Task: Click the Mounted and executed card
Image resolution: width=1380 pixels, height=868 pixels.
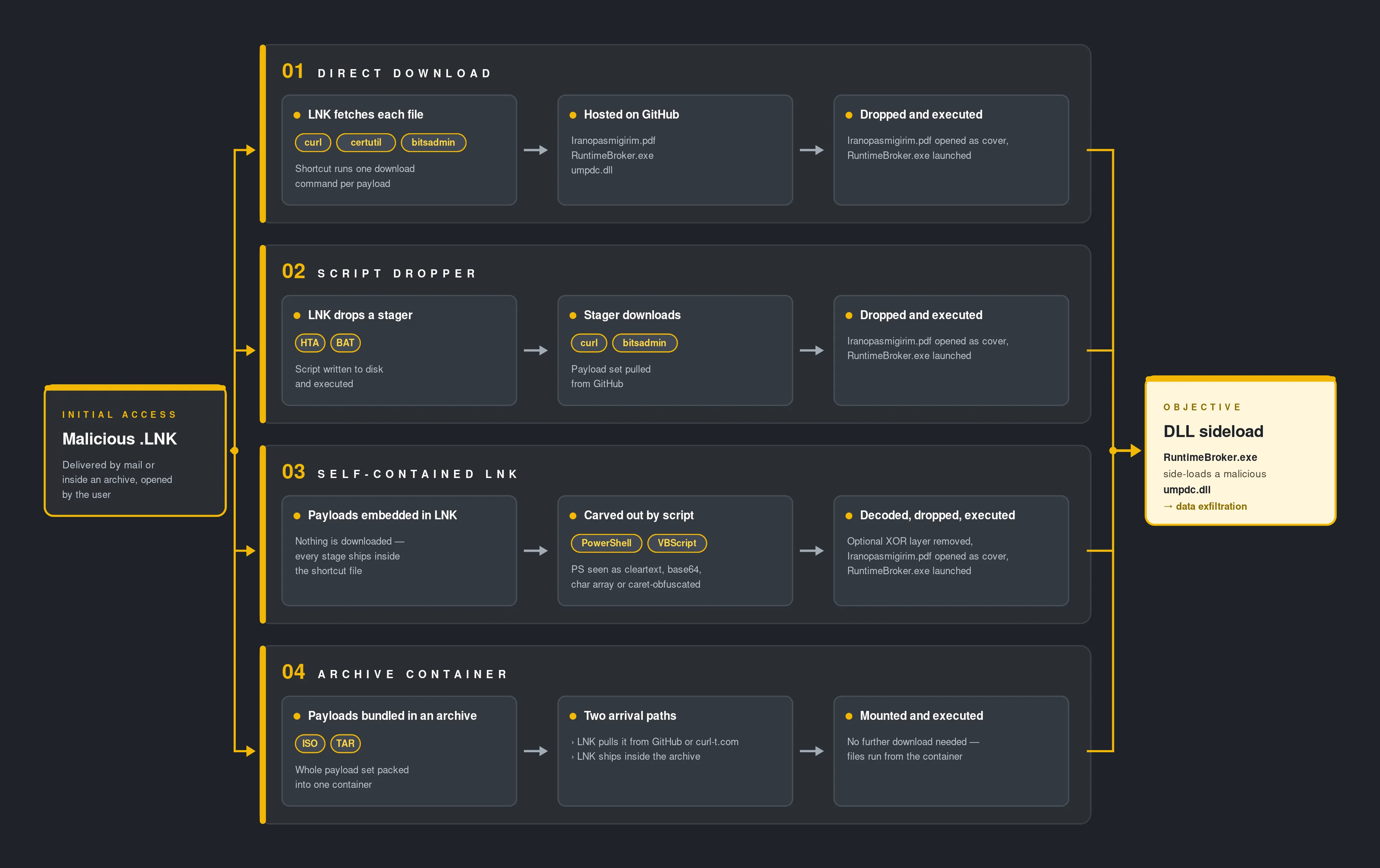Action: click(951, 751)
